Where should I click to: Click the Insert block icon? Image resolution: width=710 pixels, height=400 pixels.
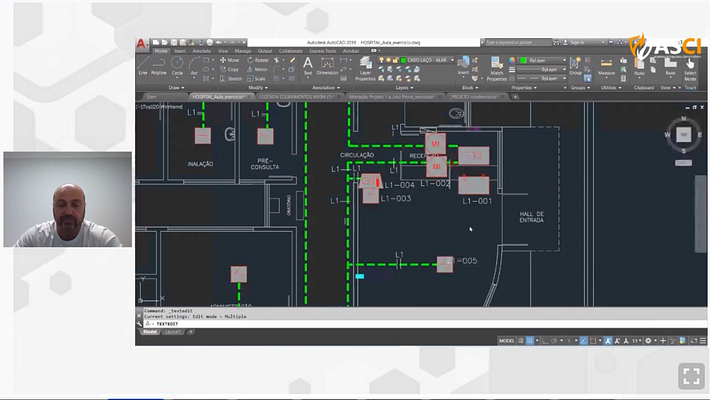click(463, 66)
